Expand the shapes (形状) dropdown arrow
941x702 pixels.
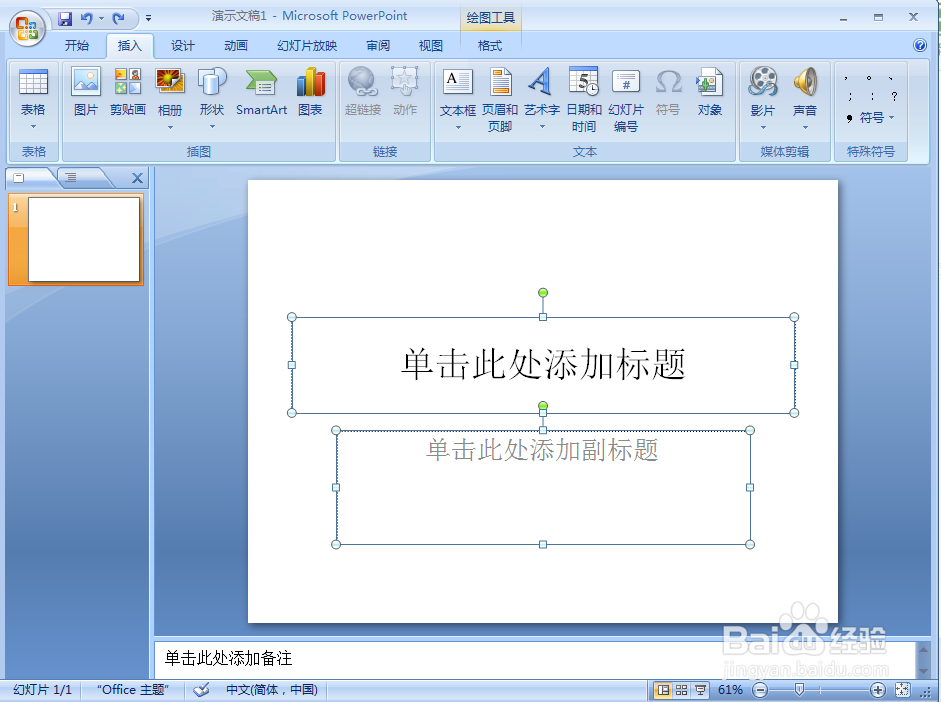212,127
